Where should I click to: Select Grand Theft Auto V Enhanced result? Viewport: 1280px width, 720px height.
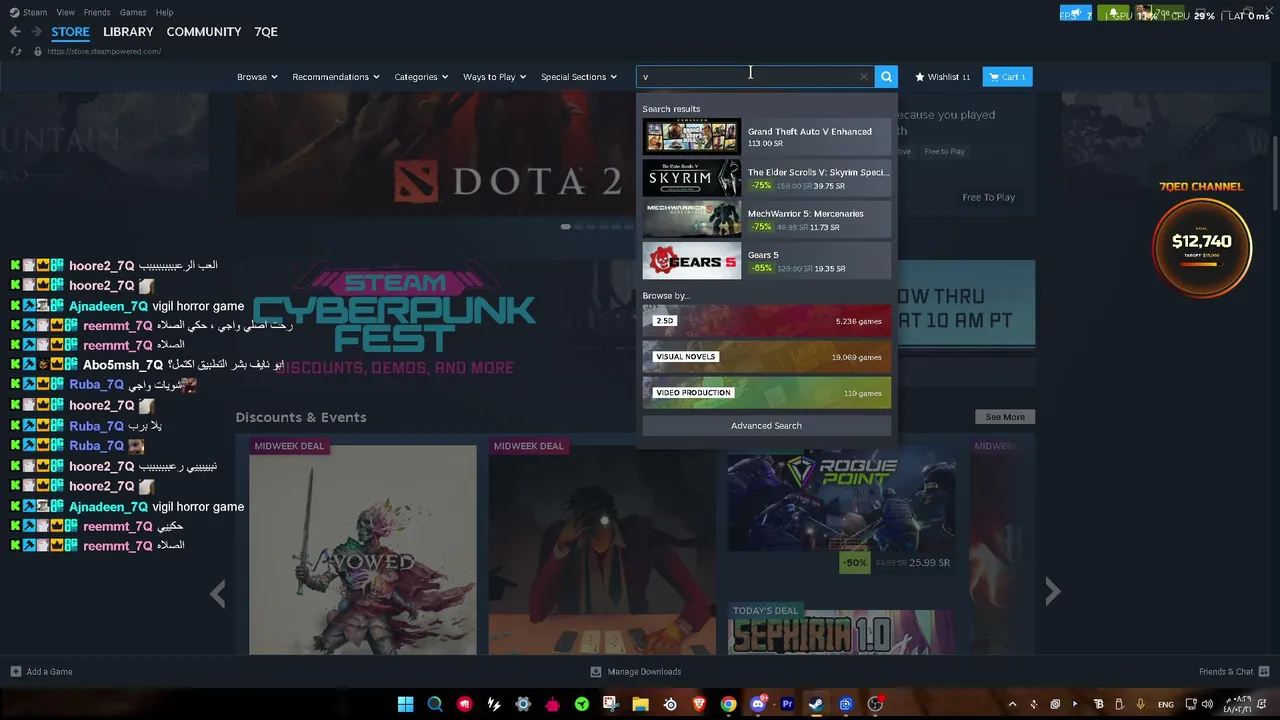(x=766, y=137)
